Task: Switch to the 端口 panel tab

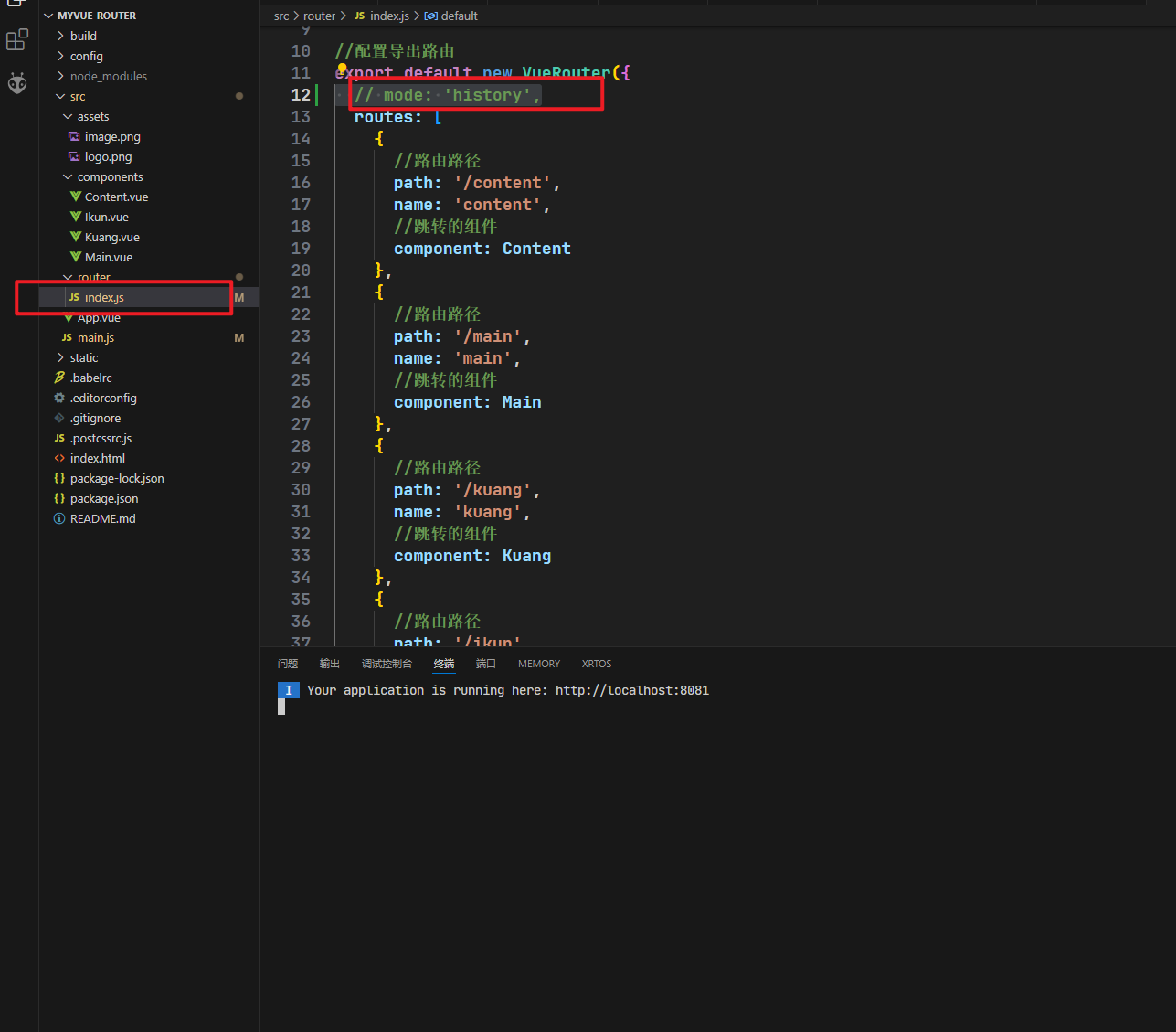Action: (x=486, y=664)
